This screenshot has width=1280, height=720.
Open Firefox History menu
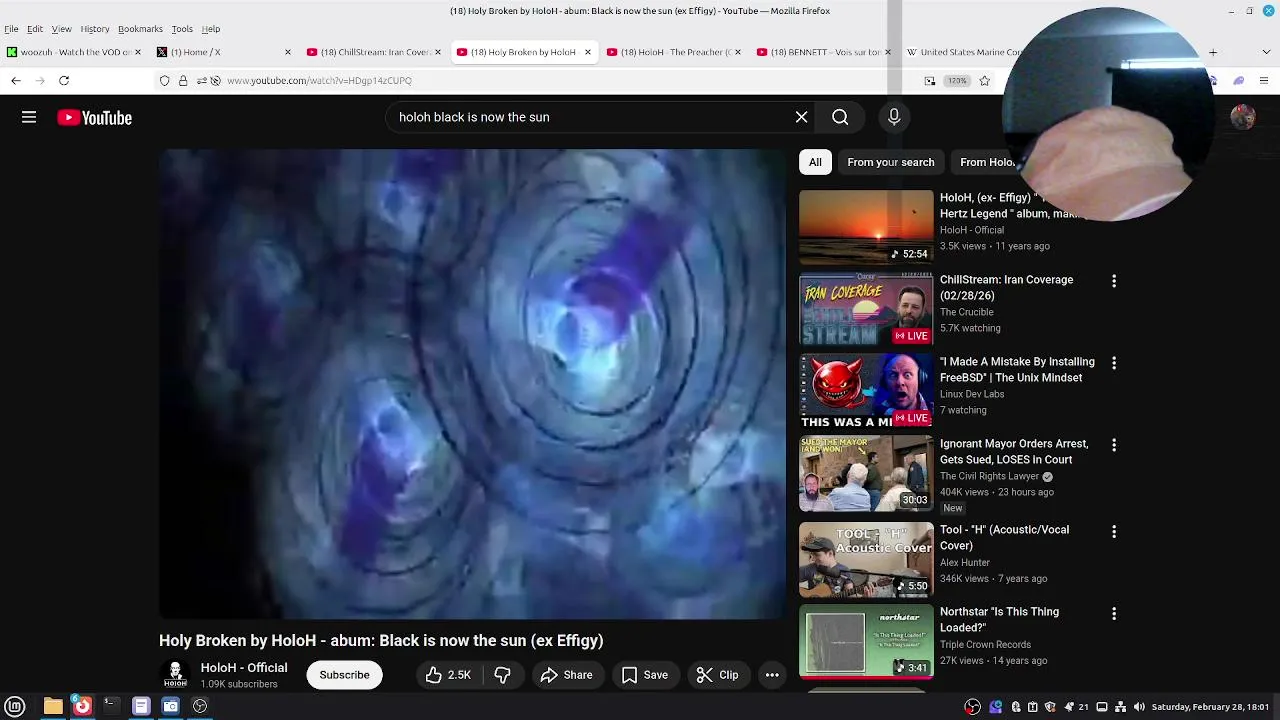95,29
